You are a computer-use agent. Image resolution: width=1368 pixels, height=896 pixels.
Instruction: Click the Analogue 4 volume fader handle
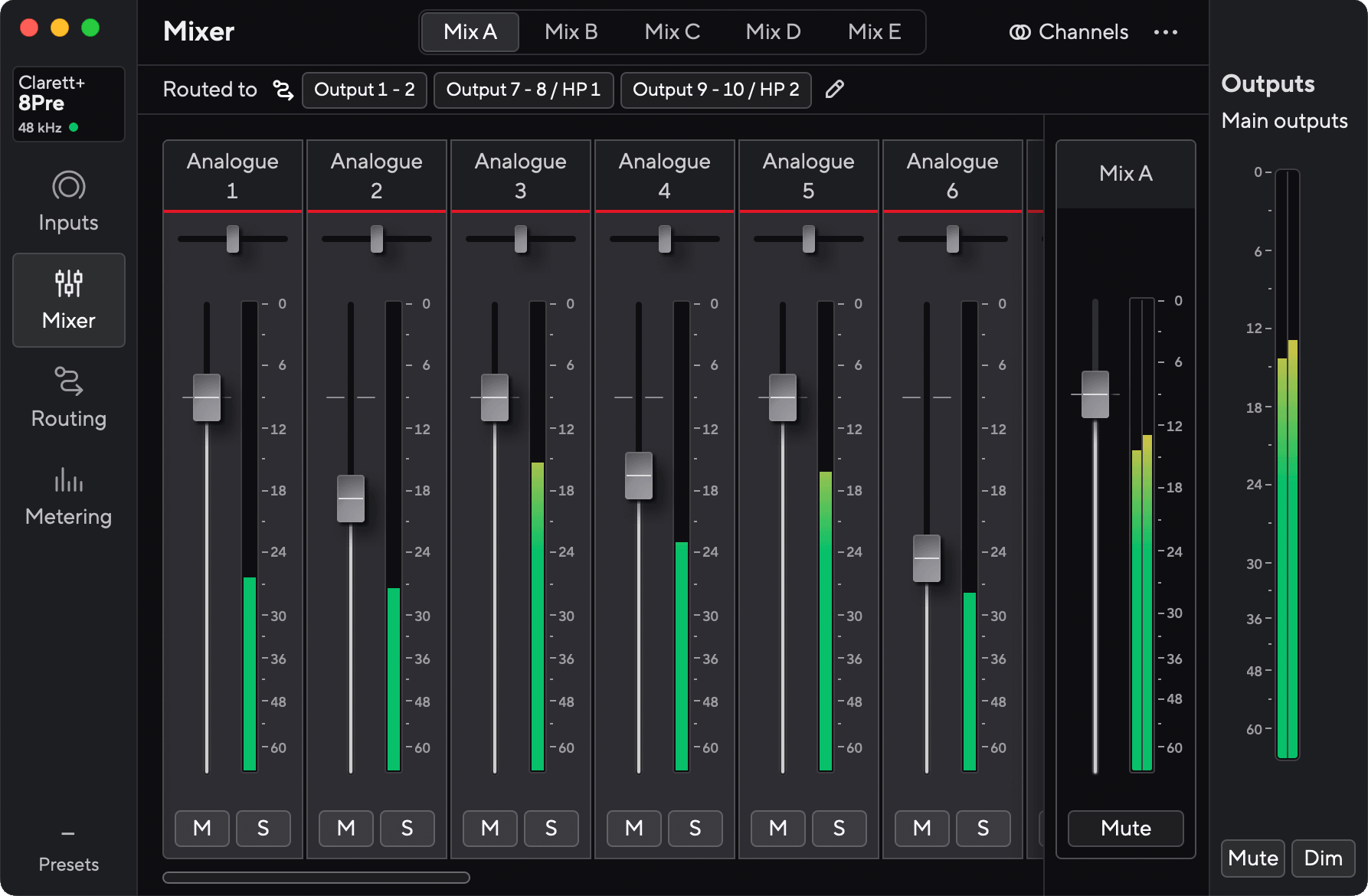click(x=639, y=476)
